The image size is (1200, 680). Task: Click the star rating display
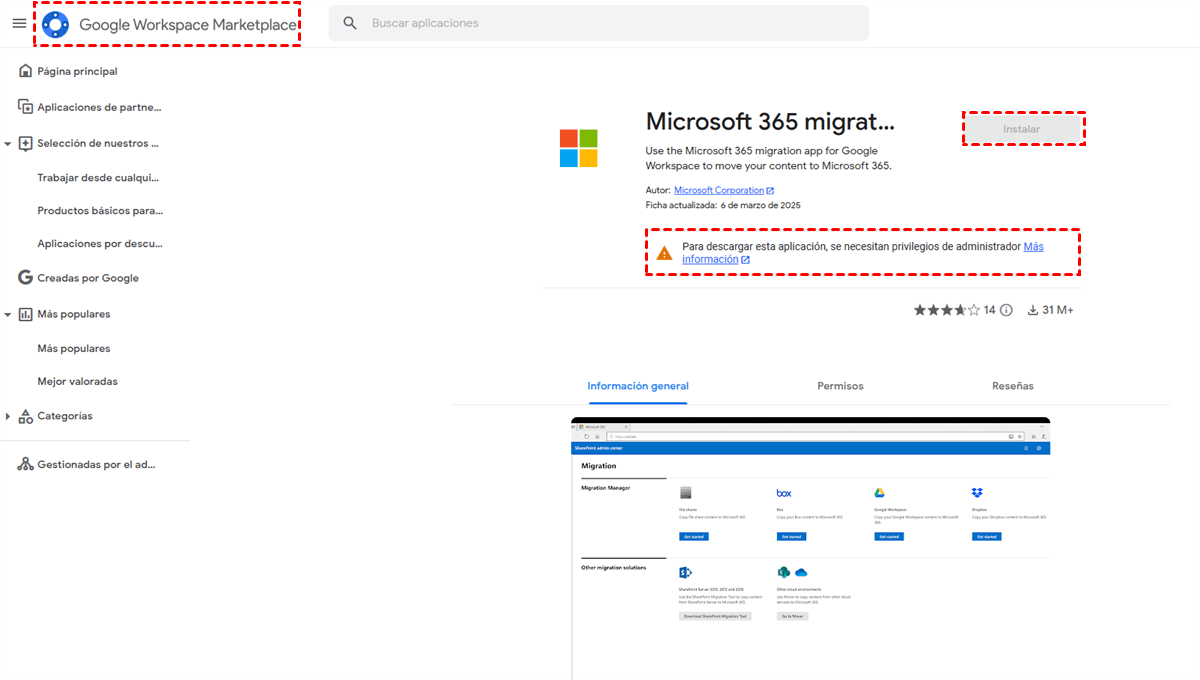coord(947,310)
